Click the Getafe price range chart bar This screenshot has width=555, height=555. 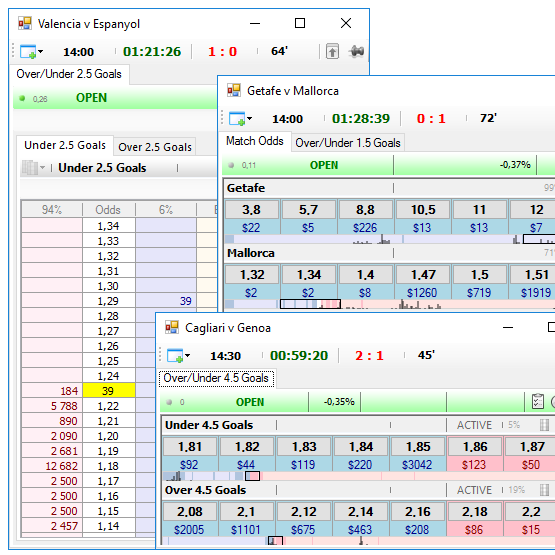point(390,239)
